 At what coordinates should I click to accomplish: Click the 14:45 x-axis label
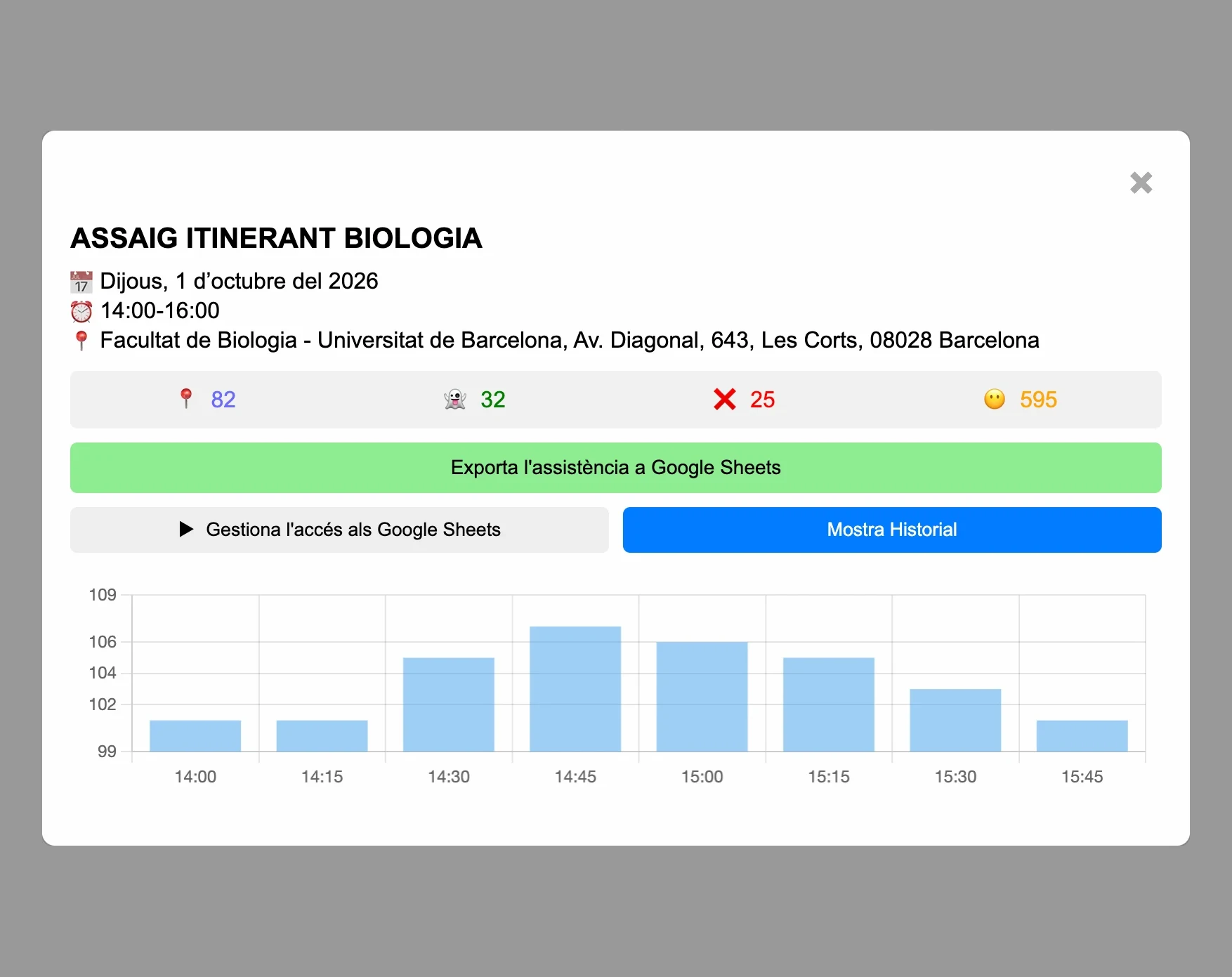tap(575, 777)
